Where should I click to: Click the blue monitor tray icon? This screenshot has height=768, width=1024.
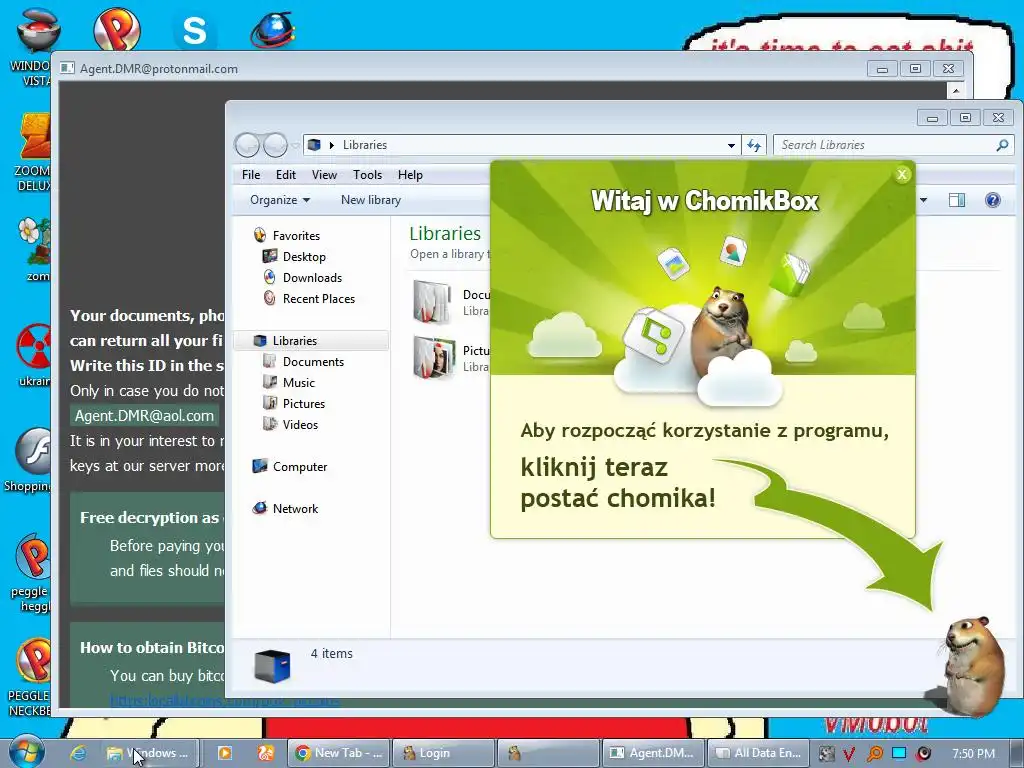(899, 753)
